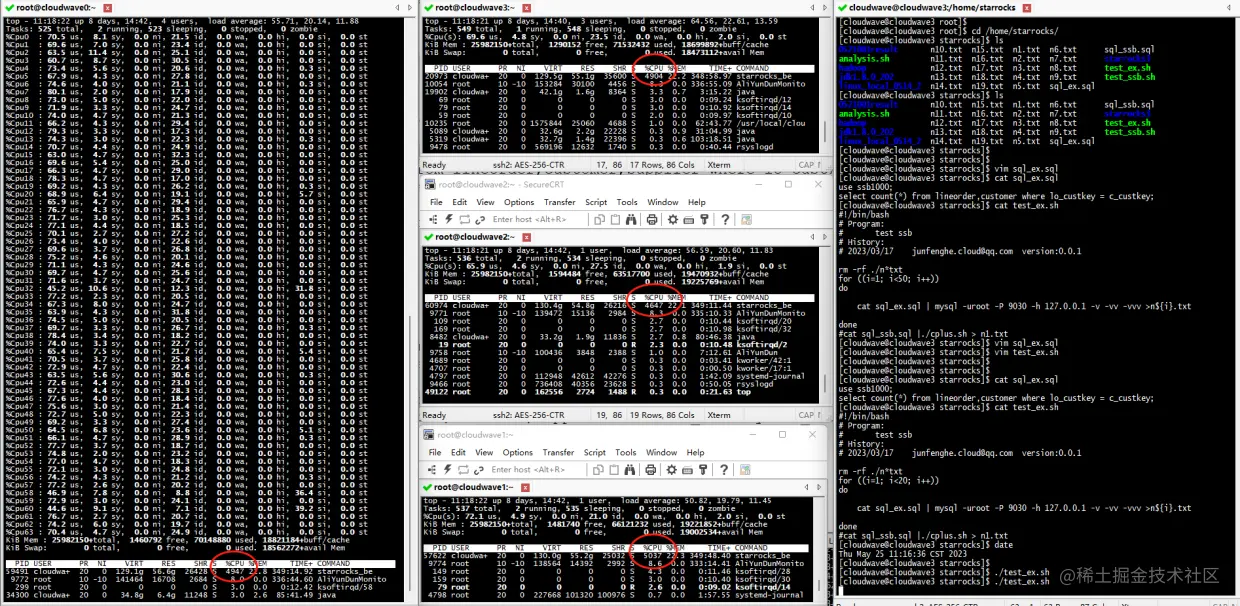The height and width of the screenshot is (606, 1240).
Task: Select the cloudwave@cloudwave3:/home/starrocks tab
Action: 932,7
